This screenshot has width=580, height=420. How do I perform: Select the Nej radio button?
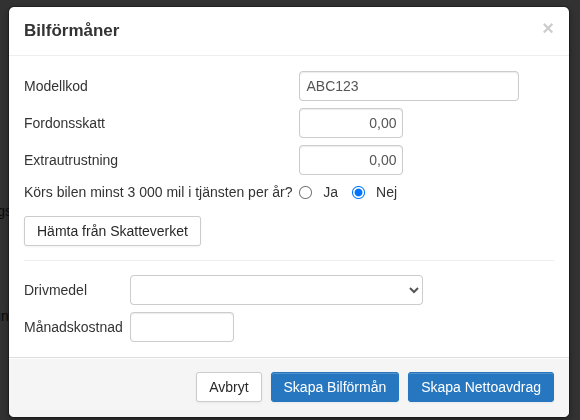tap(358, 192)
